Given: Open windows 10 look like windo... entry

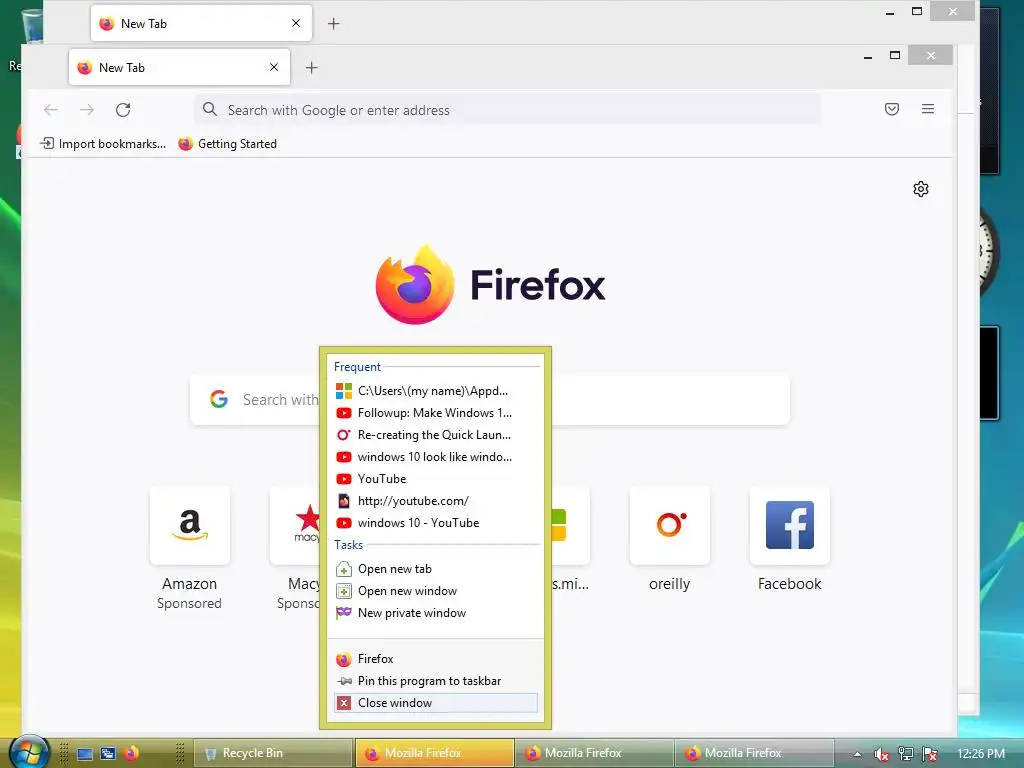Looking at the screenshot, I should 436,456.
